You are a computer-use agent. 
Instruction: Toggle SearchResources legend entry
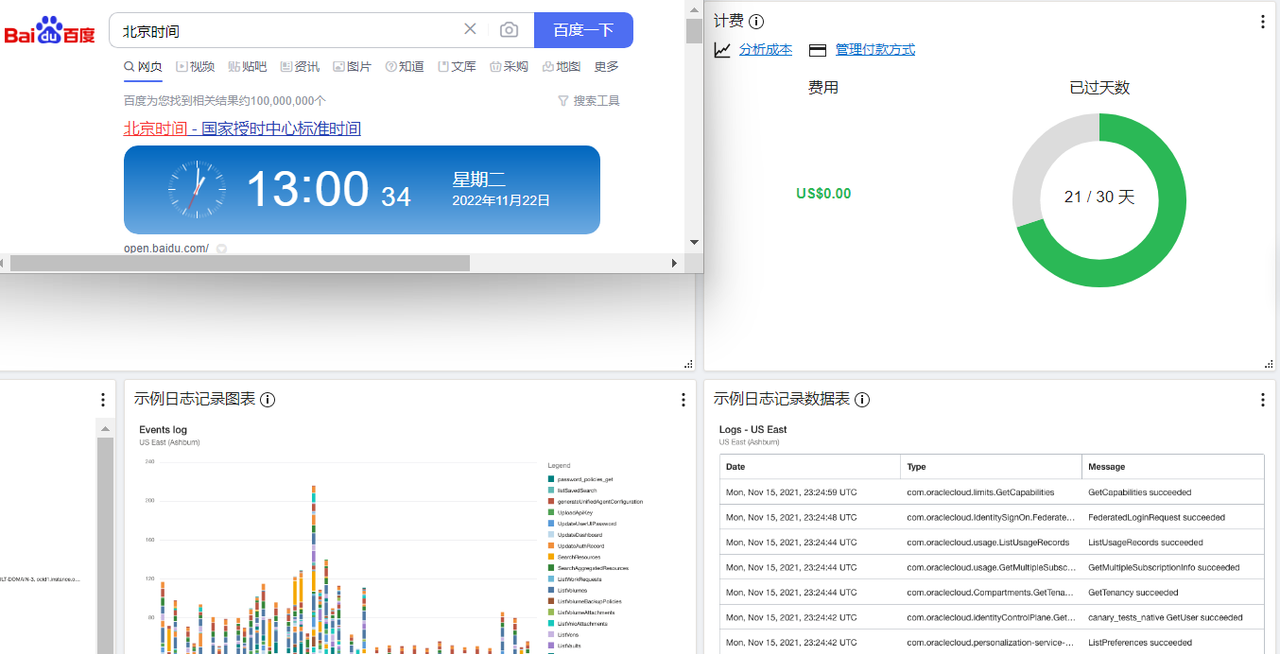(575, 557)
